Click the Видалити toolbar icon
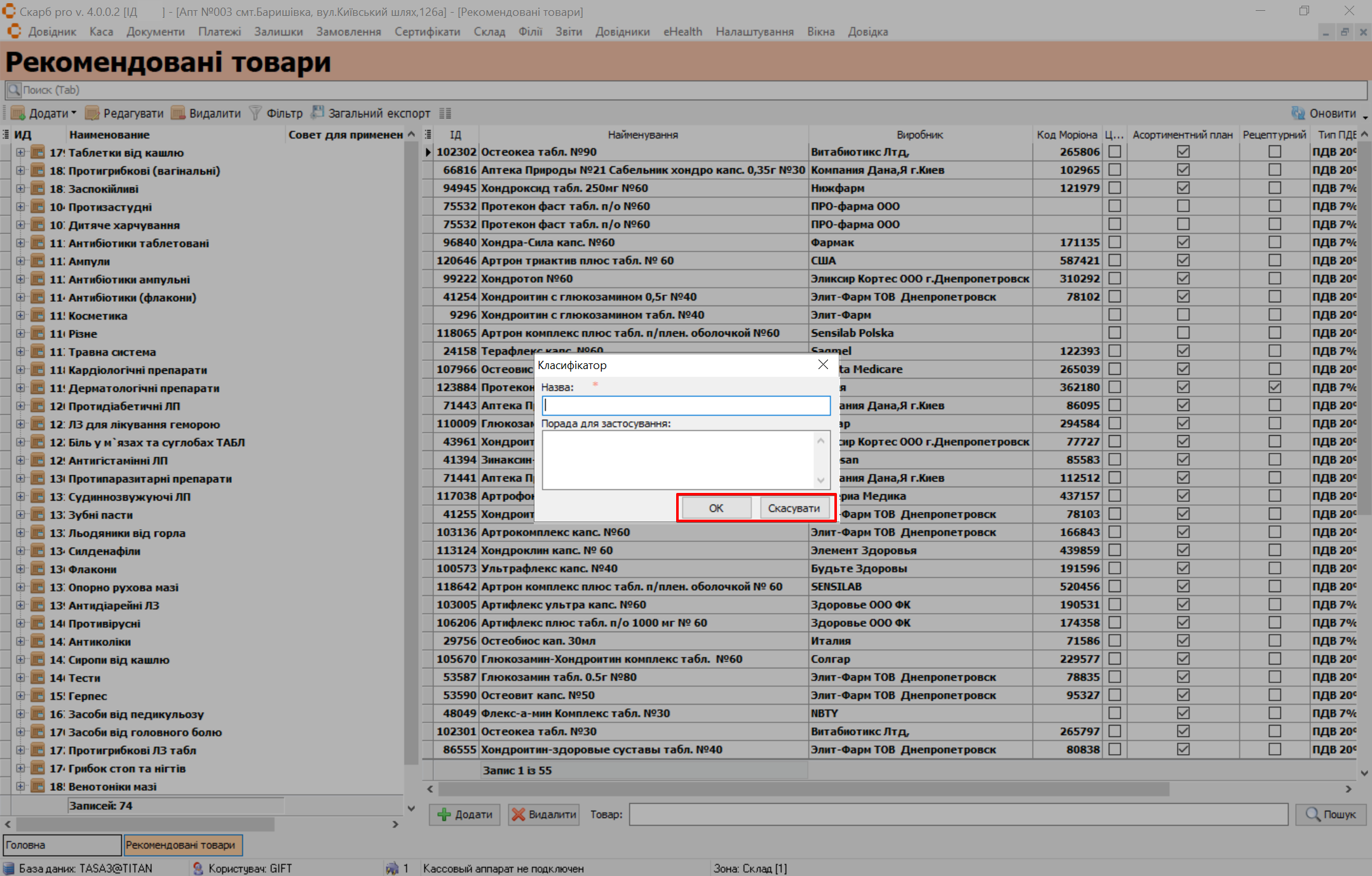 178,113
